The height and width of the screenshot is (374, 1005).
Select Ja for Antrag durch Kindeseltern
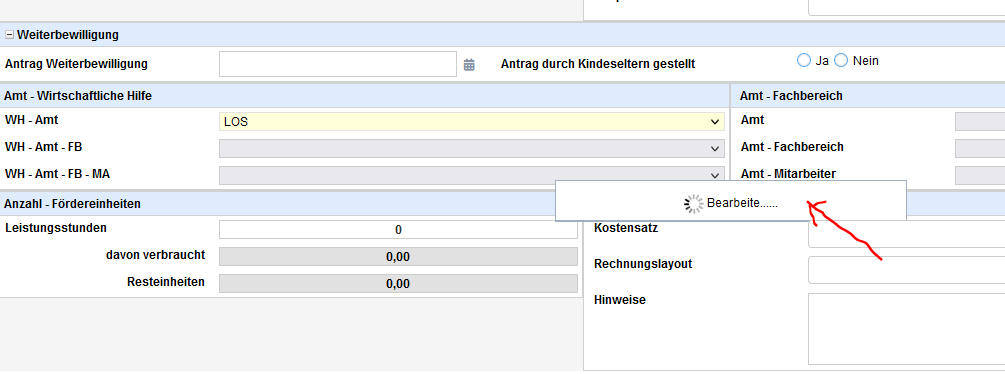coord(804,60)
